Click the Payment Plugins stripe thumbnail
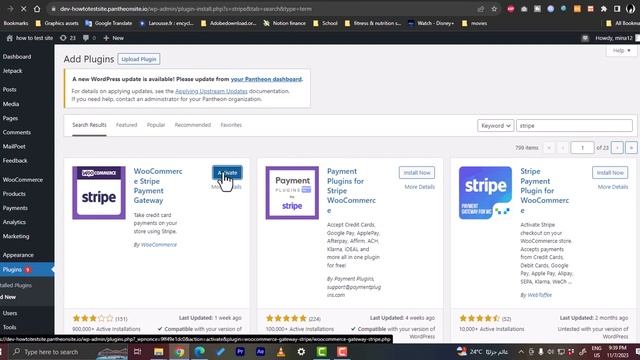Screen dimensions: 640x360 click(292, 193)
